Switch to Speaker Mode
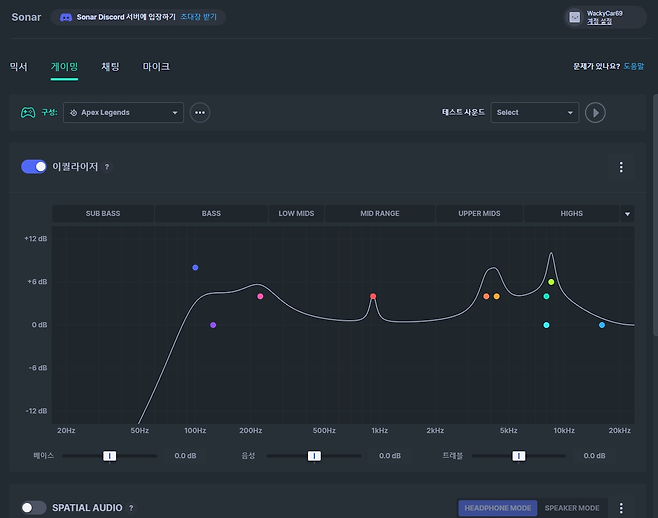The height and width of the screenshot is (518, 658). coord(574,508)
